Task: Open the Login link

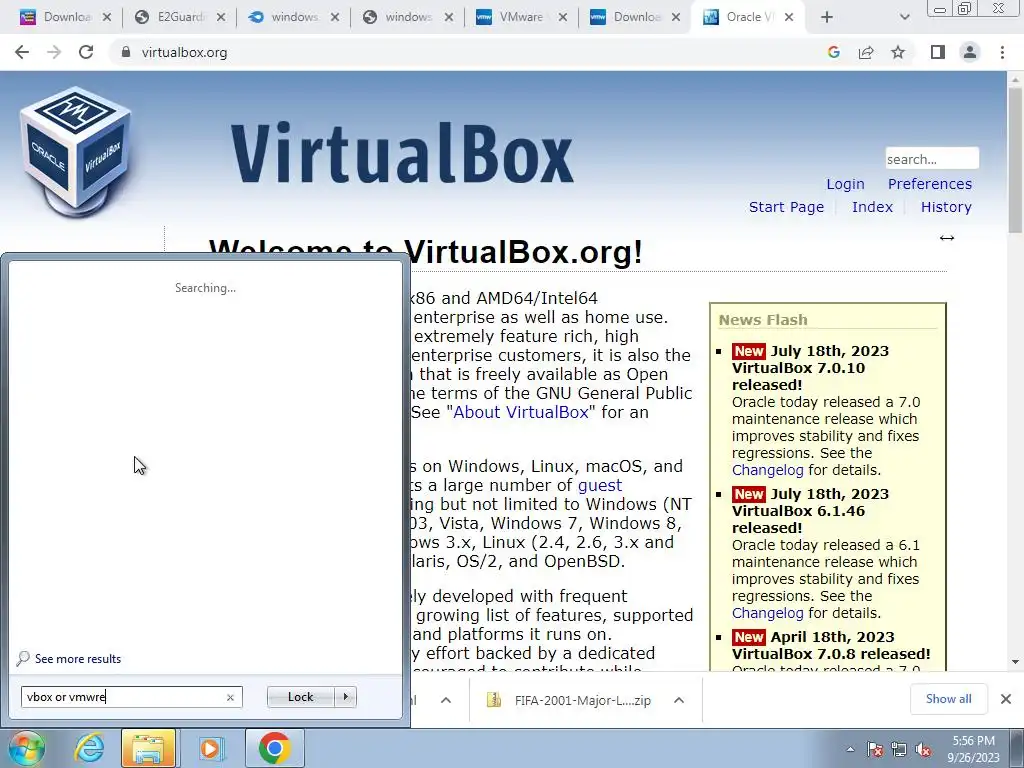Action: pos(845,184)
